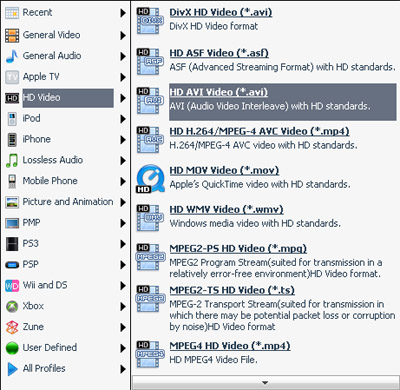Expand the PSP submenu arrow
400x390 pixels.
[123, 265]
